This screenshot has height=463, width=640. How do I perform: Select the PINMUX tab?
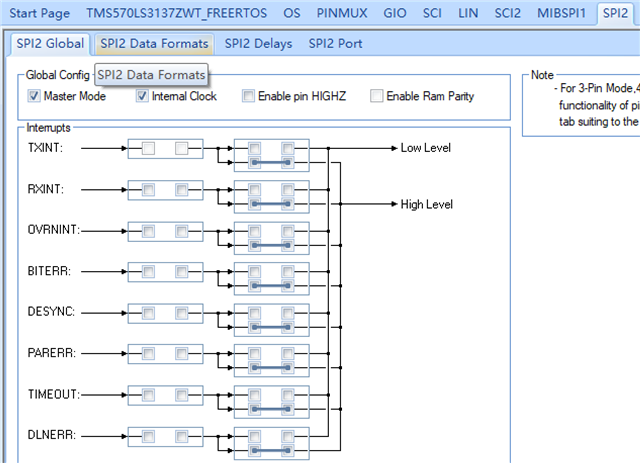[x=342, y=13]
